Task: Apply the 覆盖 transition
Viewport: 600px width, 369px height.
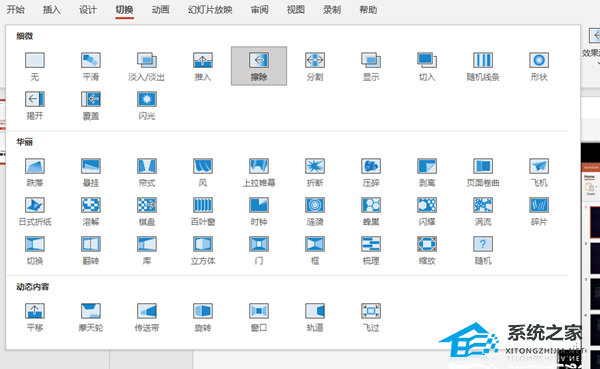Action: [x=91, y=105]
